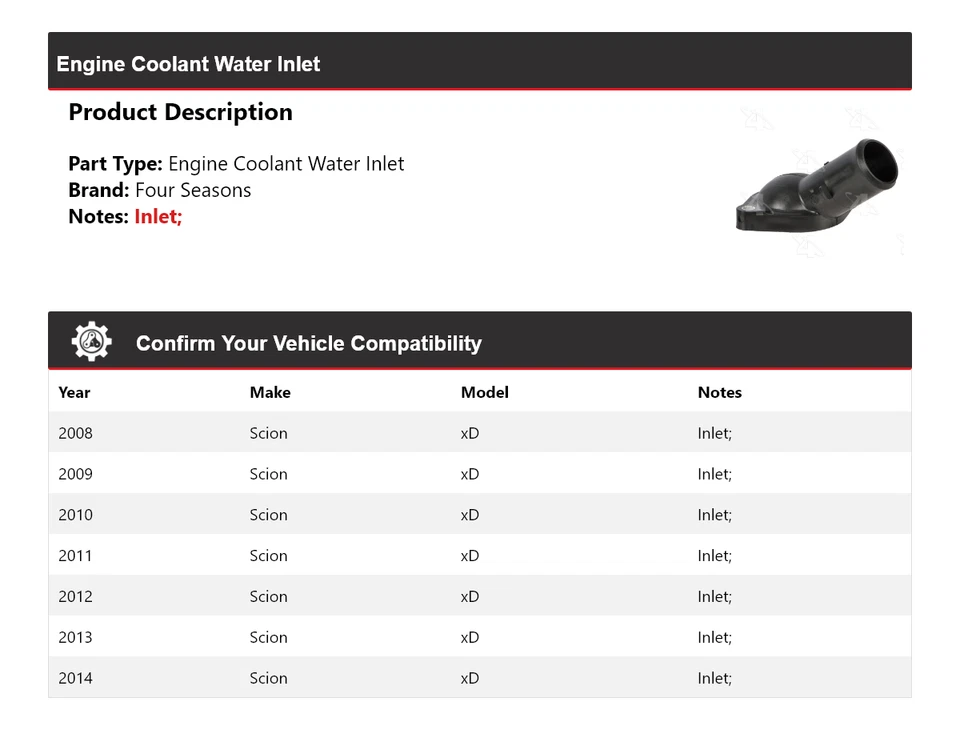Click the coolant water inlet product image

pyautogui.click(x=817, y=186)
